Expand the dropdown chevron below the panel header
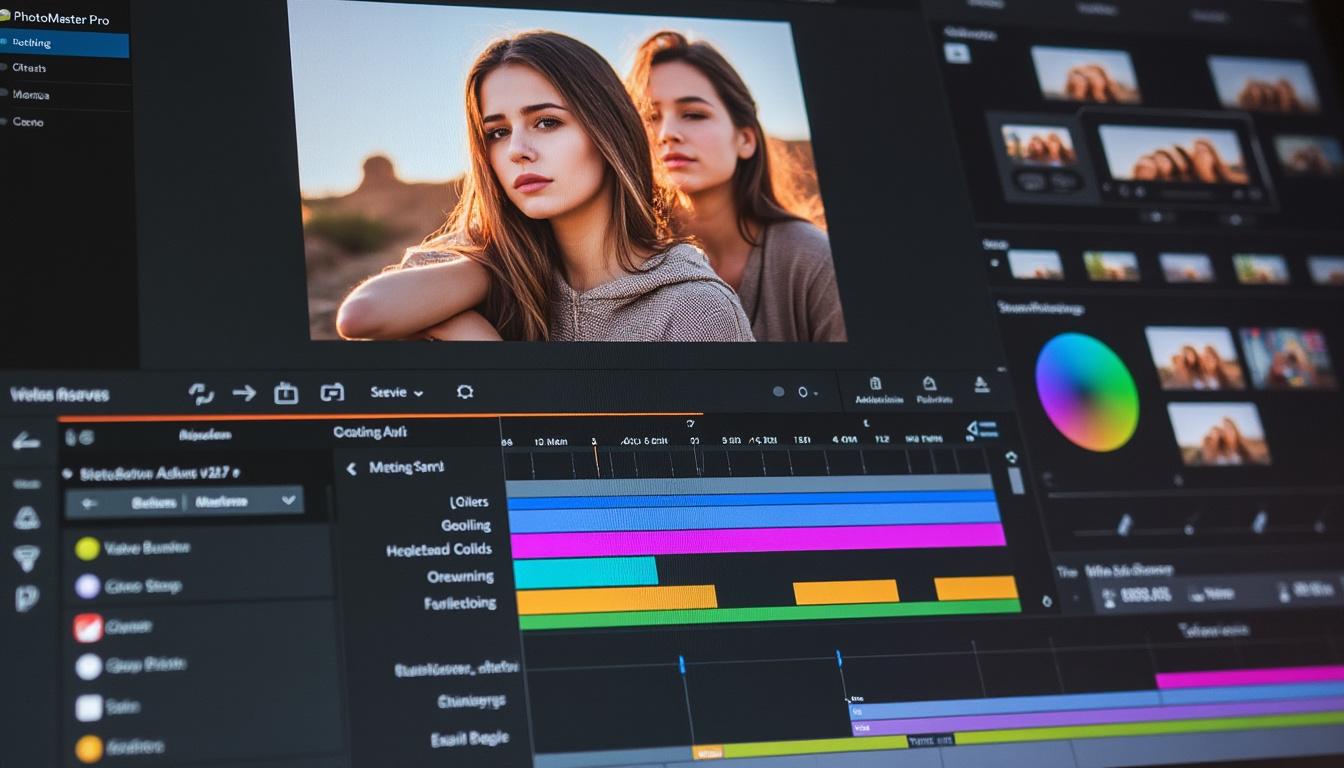 (x=289, y=500)
